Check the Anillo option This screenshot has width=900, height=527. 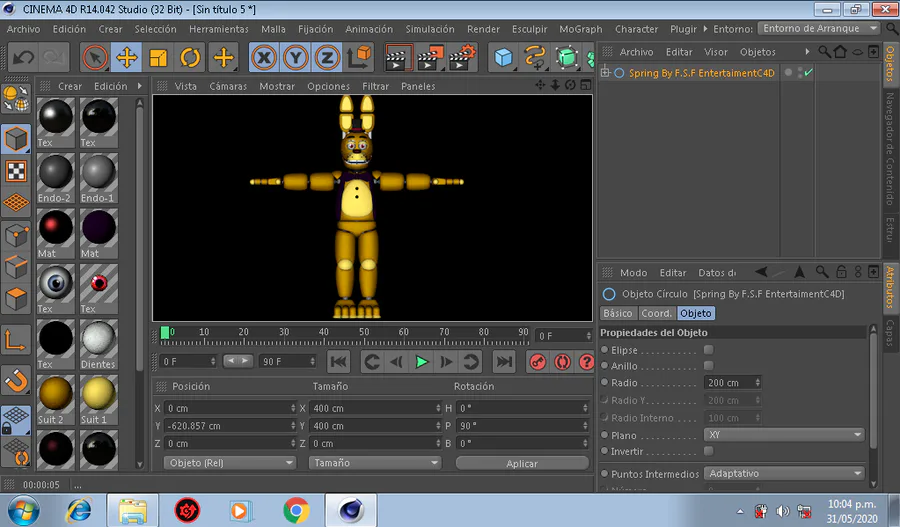point(708,366)
